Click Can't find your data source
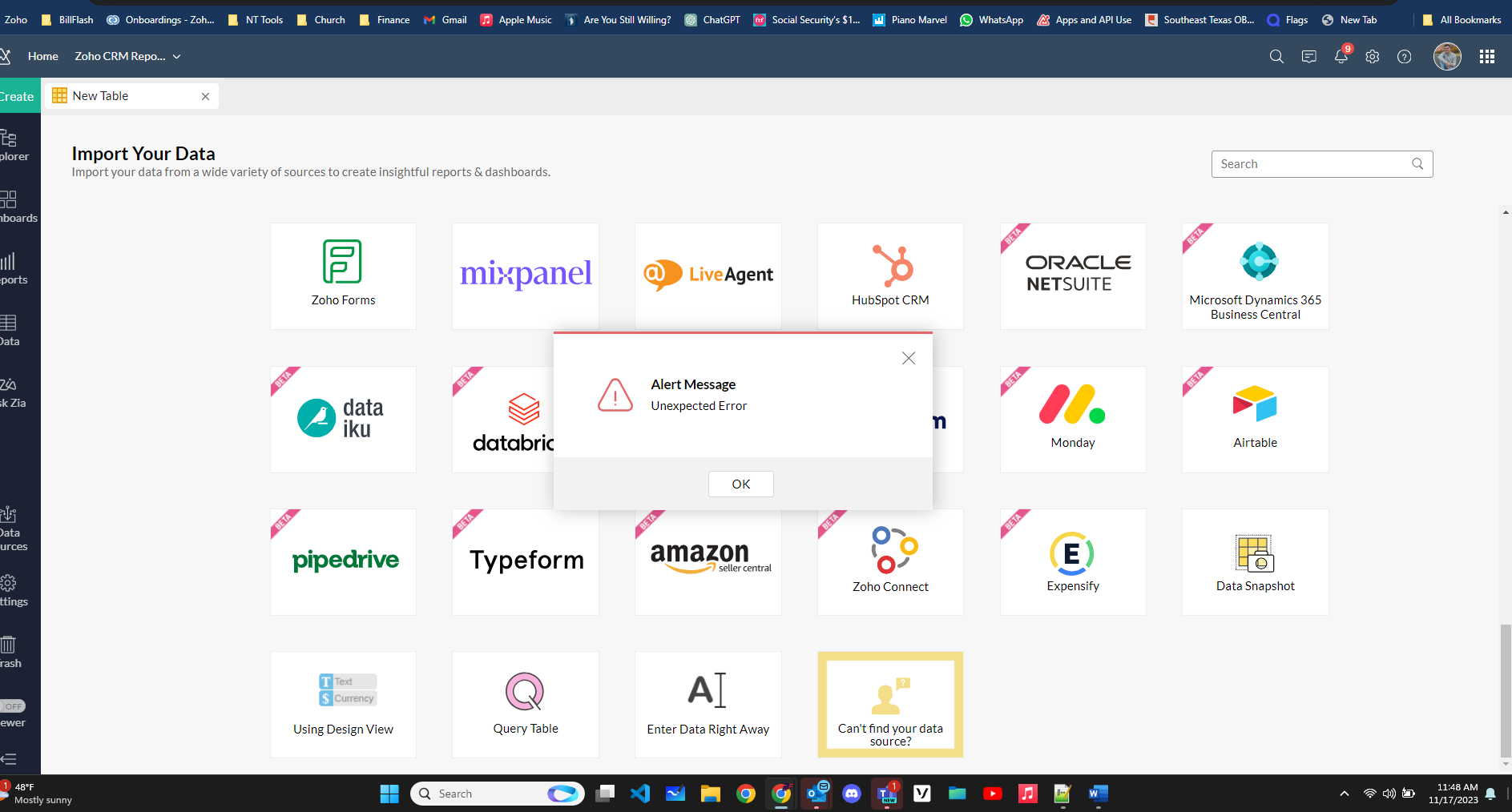 [890, 705]
